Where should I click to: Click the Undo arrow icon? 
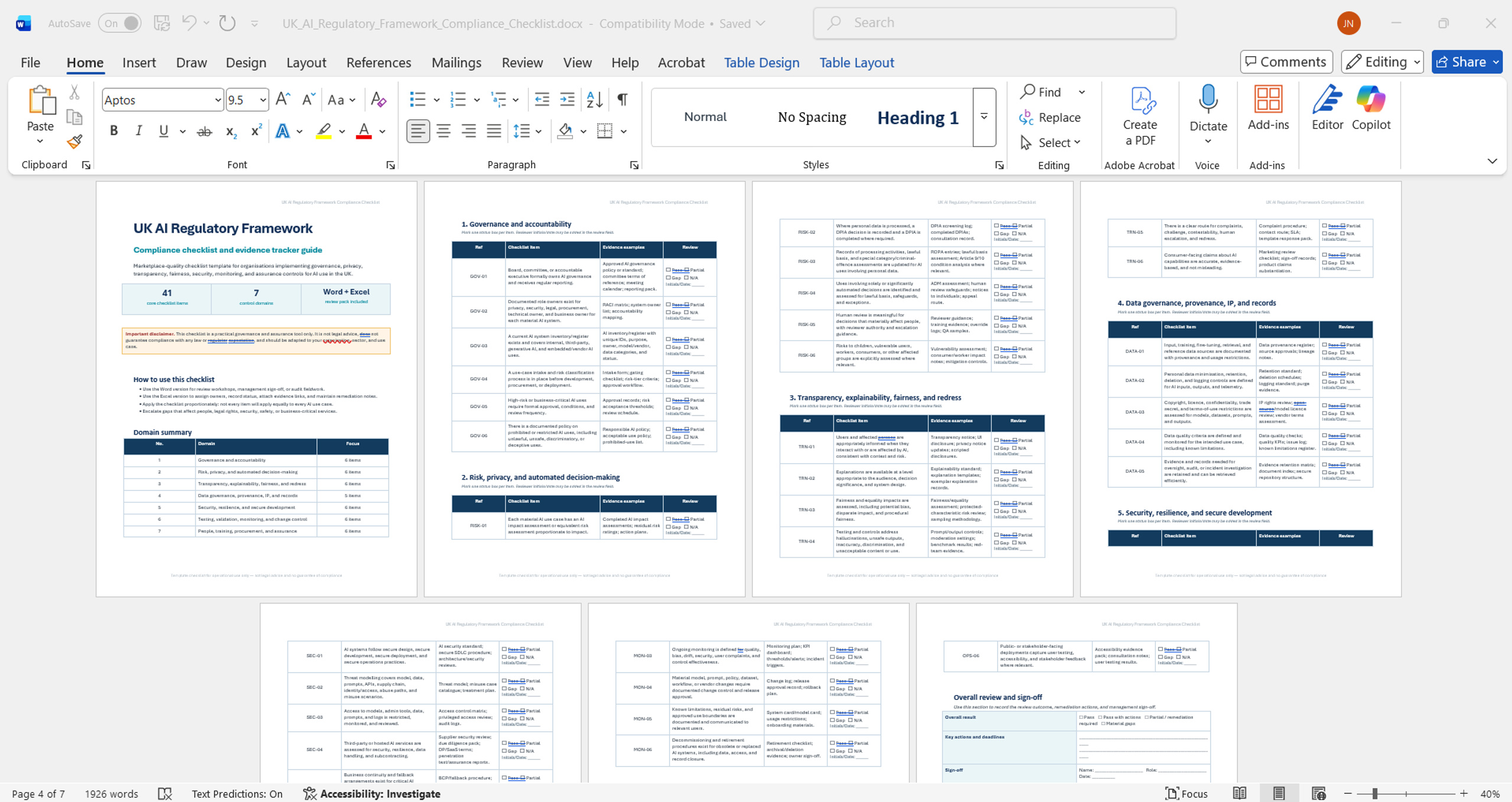click(189, 23)
